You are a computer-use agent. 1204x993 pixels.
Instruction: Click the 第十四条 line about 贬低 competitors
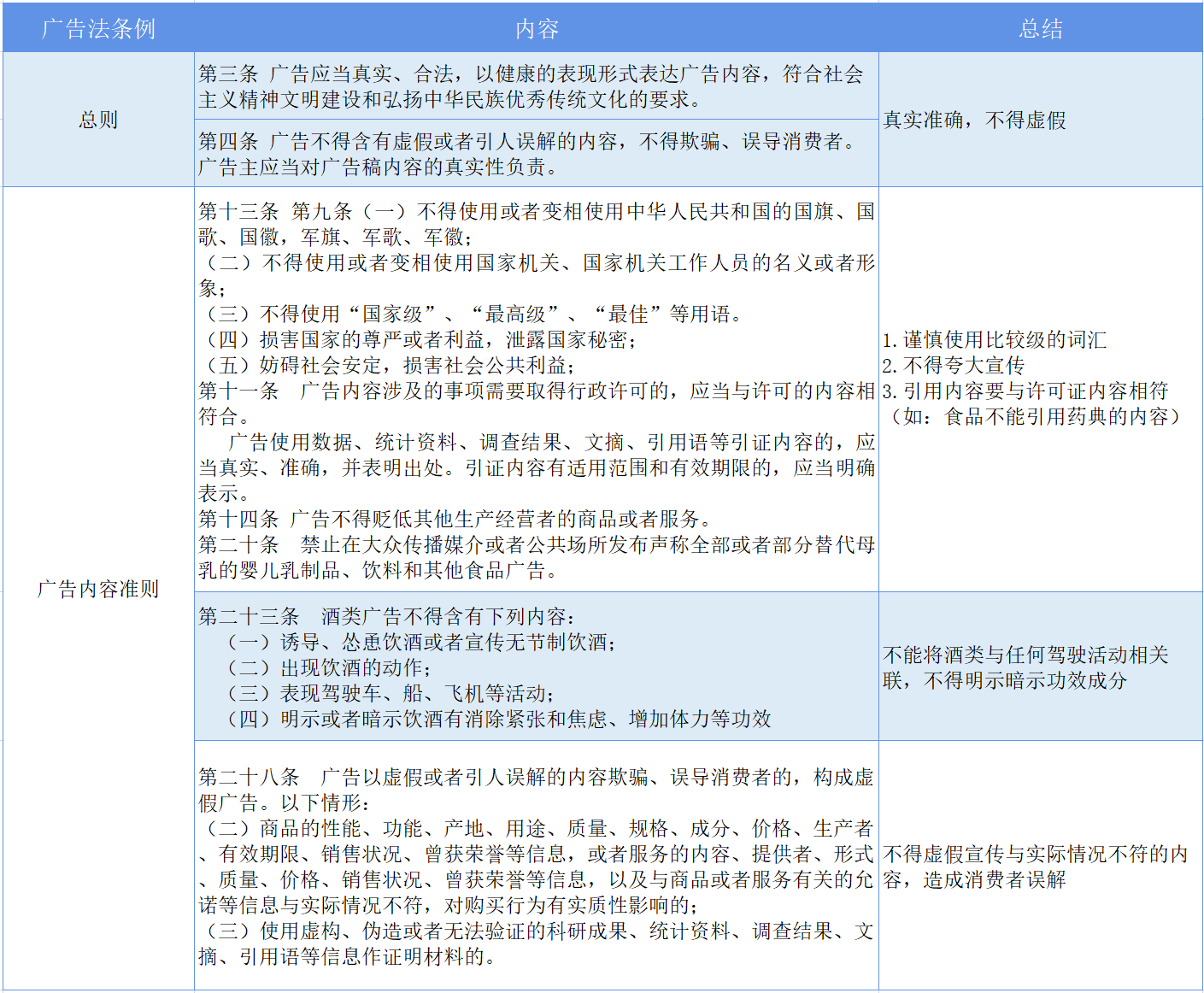[455, 520]
